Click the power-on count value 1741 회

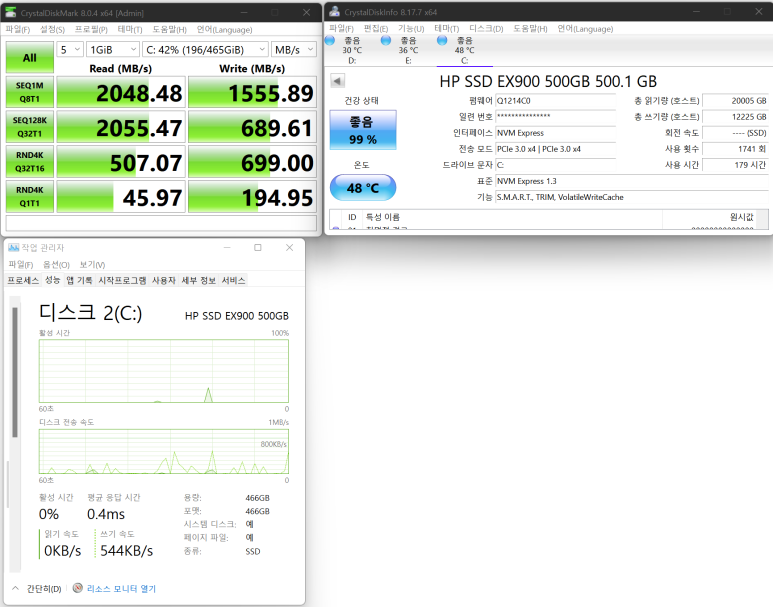tap(736, 149)
